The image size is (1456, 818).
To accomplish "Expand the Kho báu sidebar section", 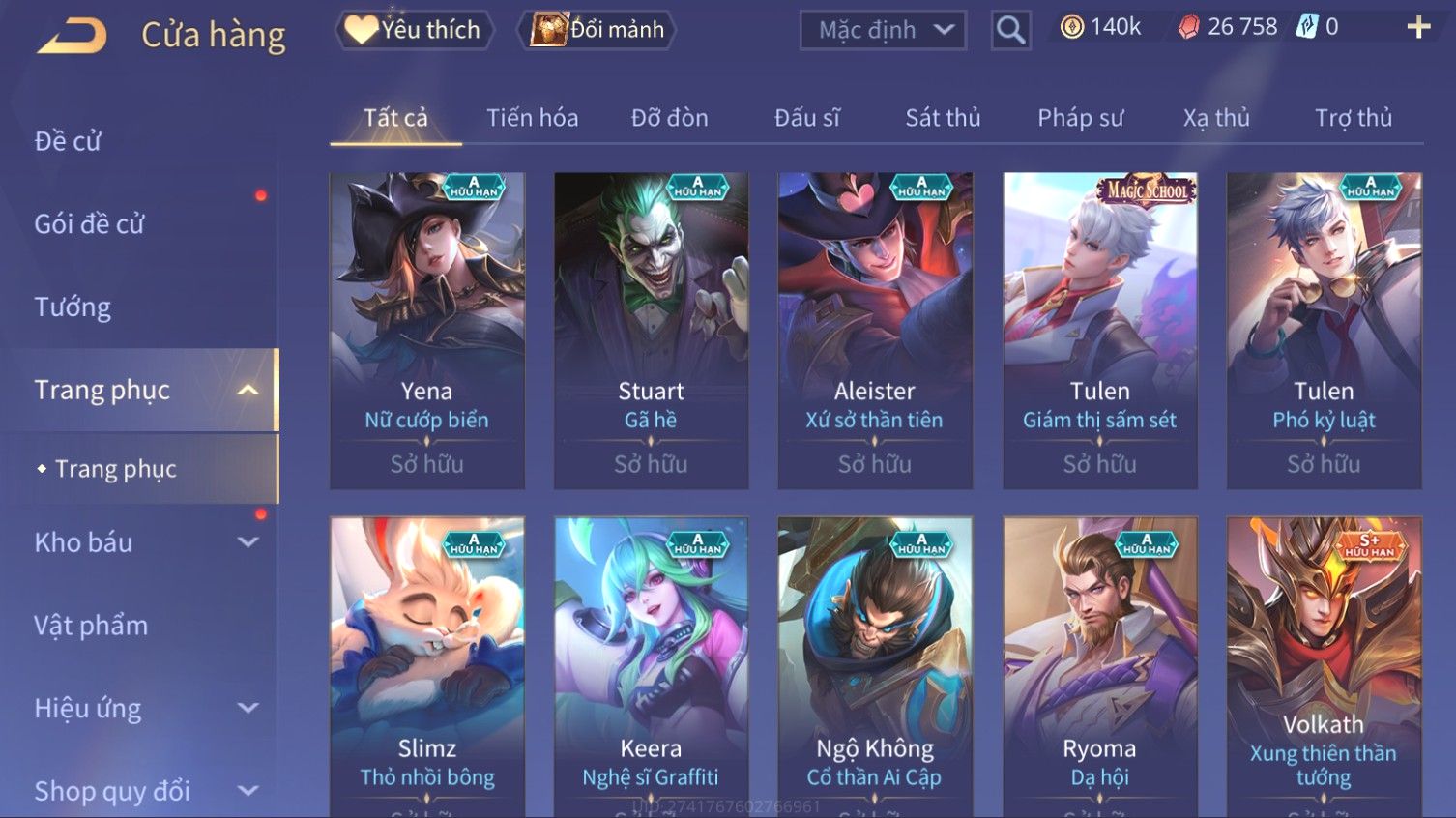I will click(x=248, y=542).
